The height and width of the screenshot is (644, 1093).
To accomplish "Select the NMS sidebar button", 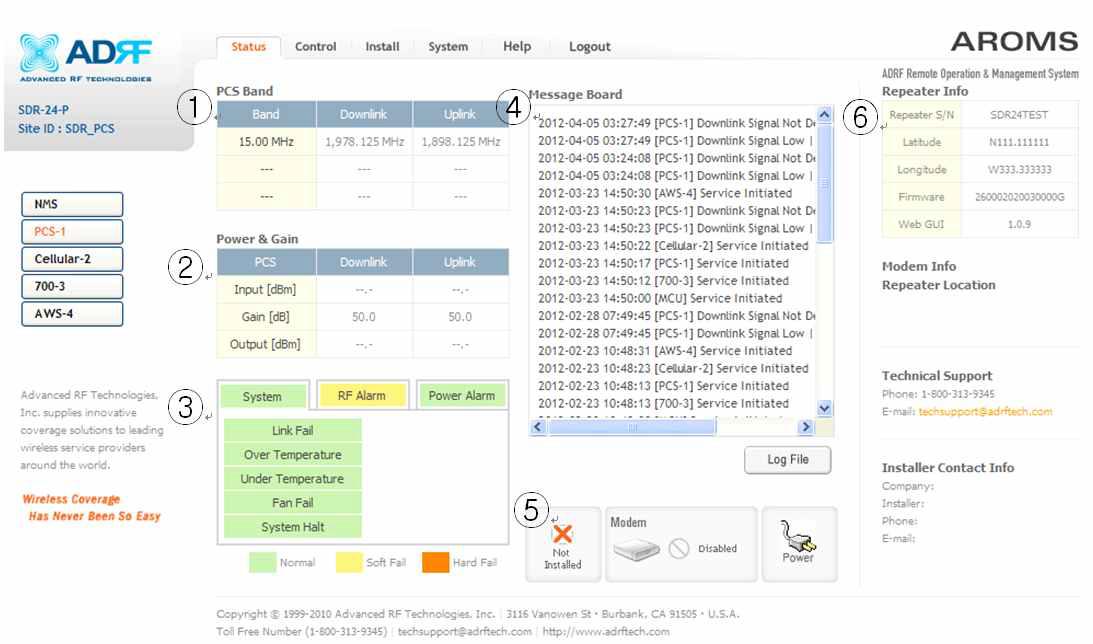I will [x=72, y=204].
